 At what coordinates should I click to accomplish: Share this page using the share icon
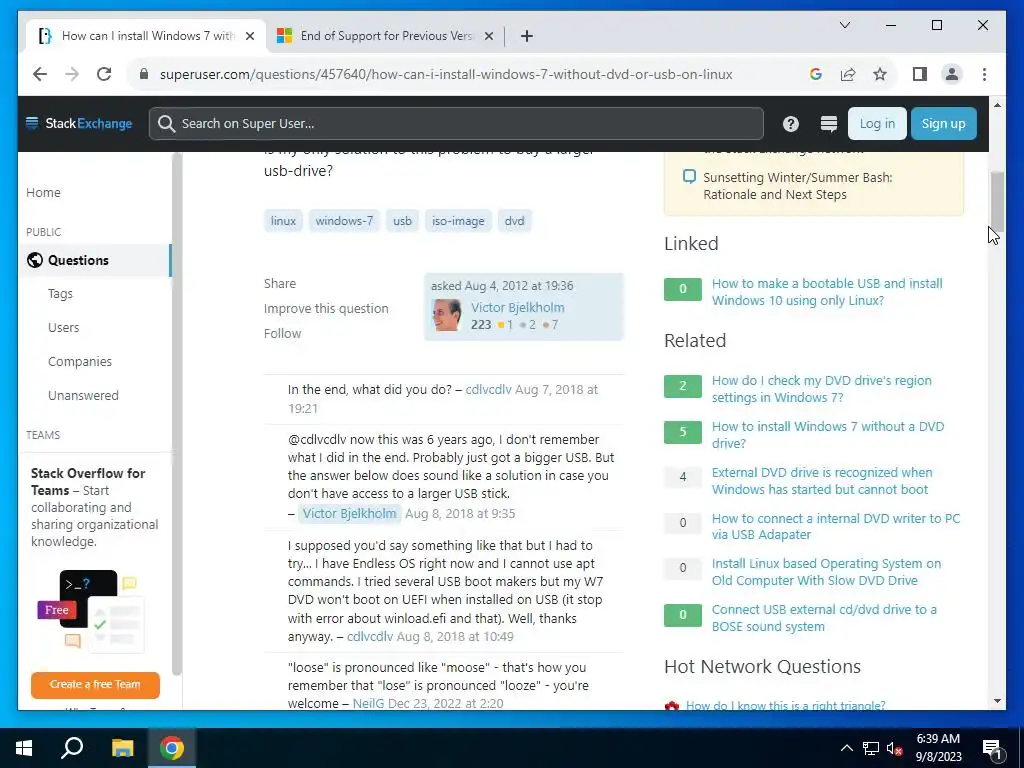pos(848,74)
